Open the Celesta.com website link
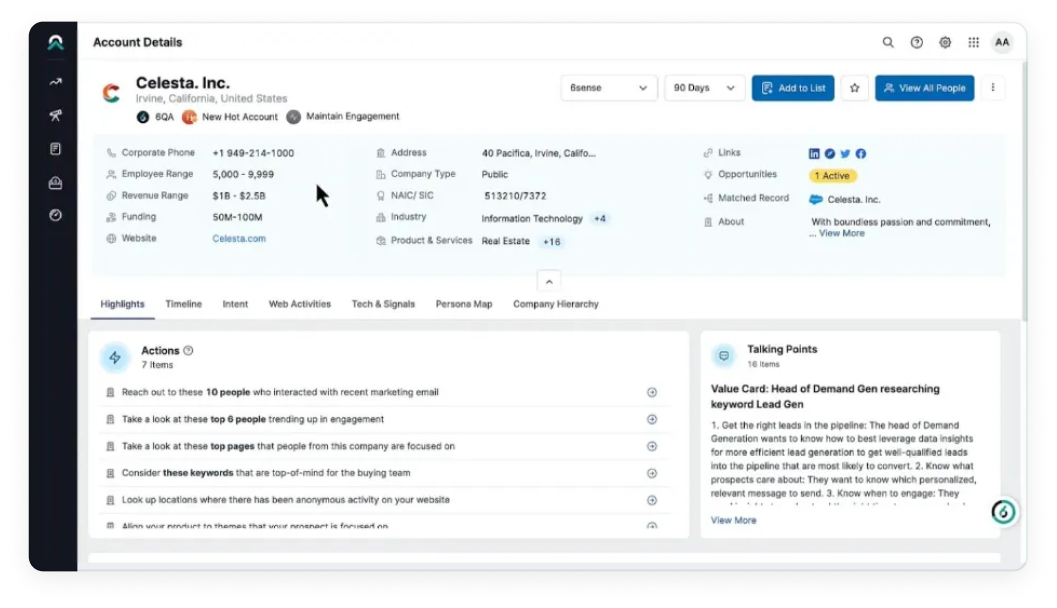Screen dimensions: 1057x608 [x=239, y=239]
